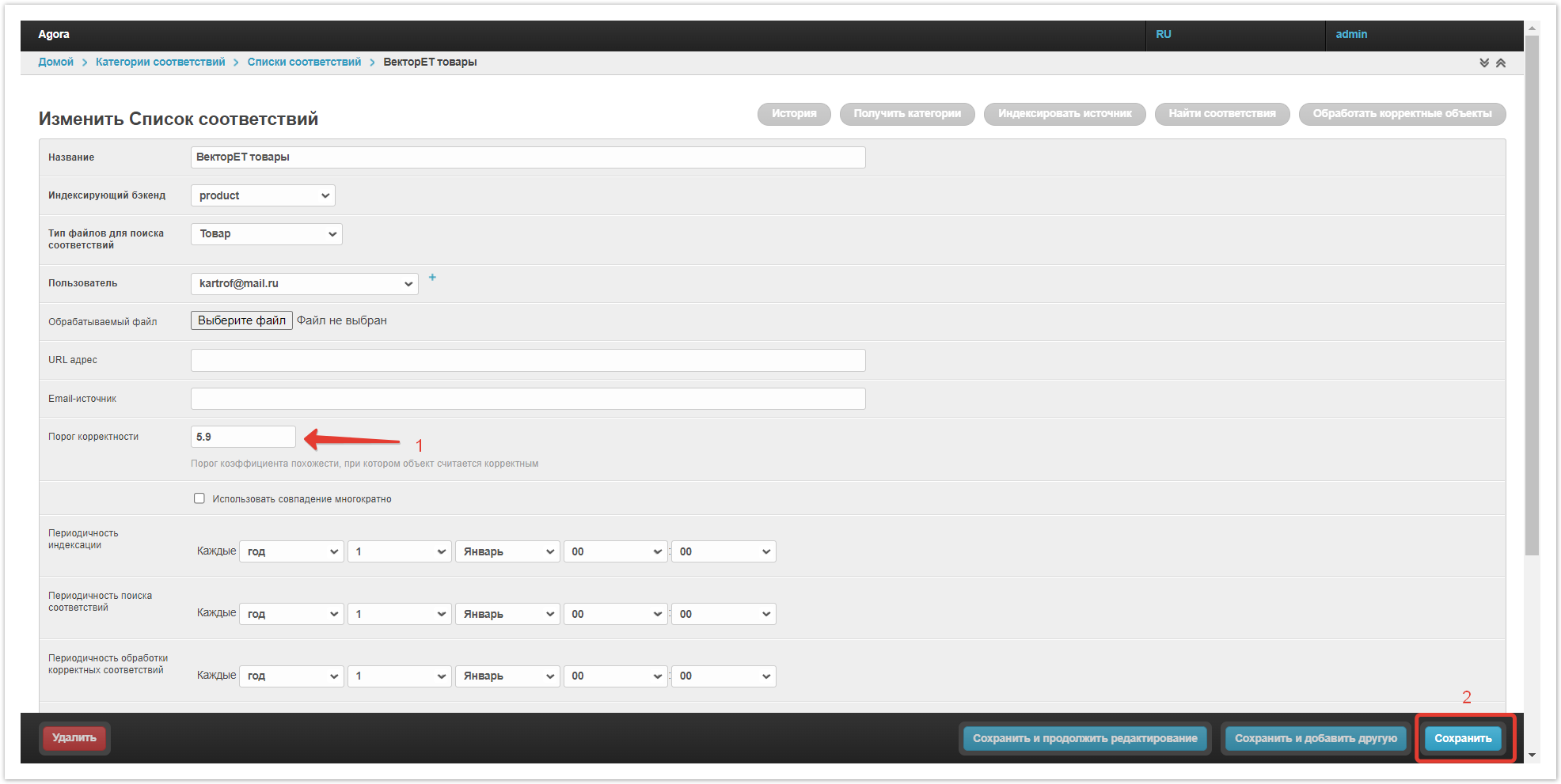
Task: Click the 'Порог корректности' input field
Action: coord(243,437)
